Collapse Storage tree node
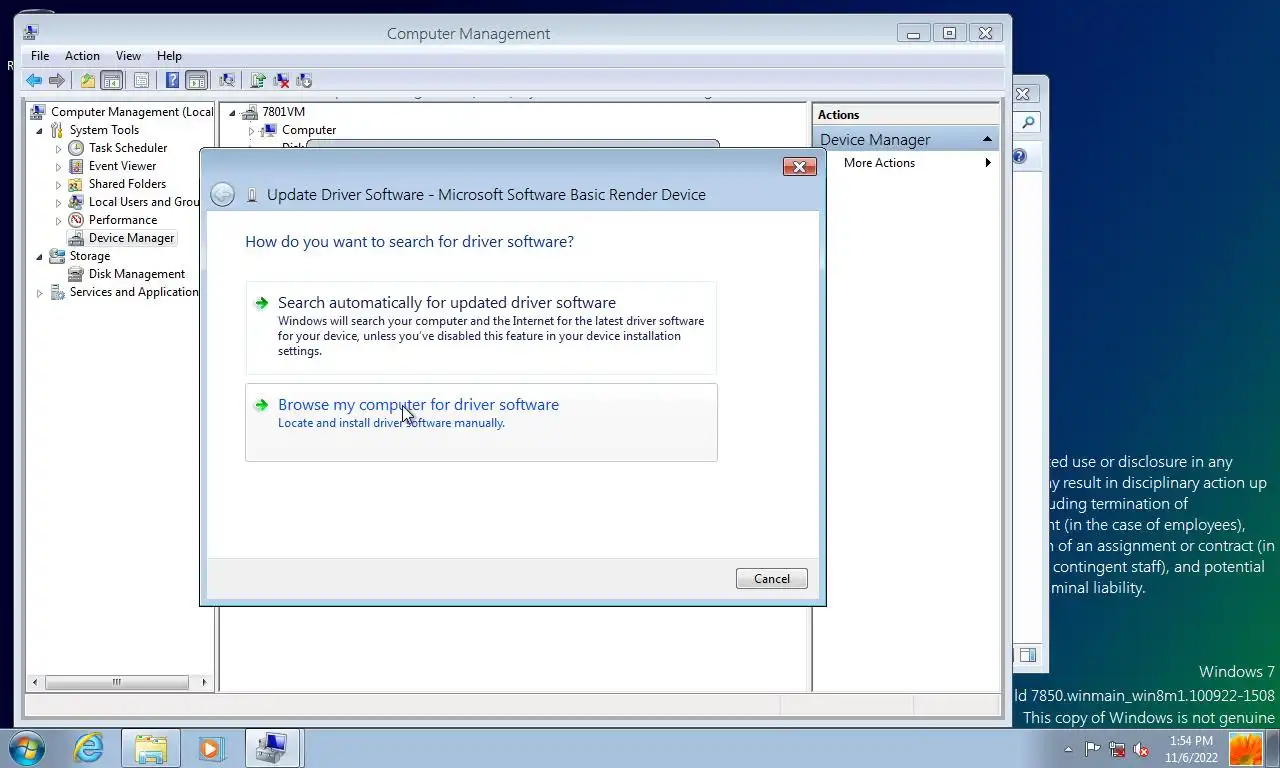 (x=40, y=256)
